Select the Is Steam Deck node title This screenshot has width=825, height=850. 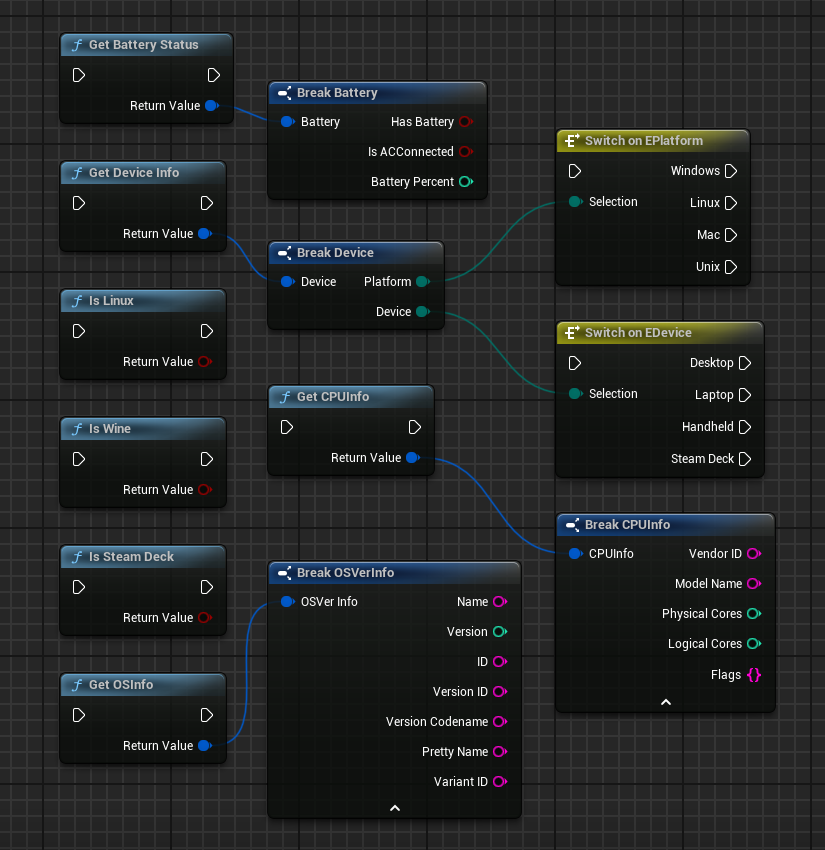(131, 557)
